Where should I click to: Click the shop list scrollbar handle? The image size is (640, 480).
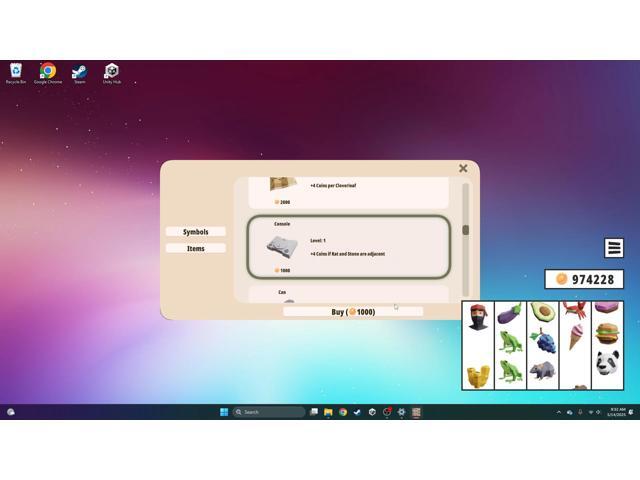pos(465,230)
